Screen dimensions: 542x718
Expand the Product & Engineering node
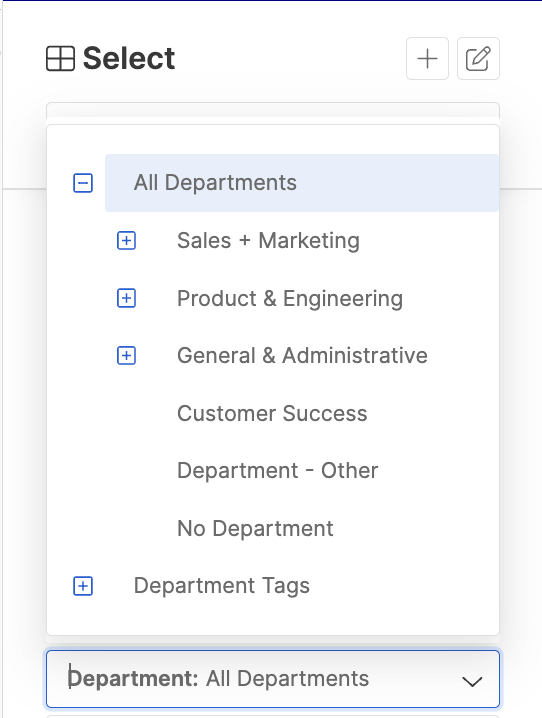tap(126, 298)
